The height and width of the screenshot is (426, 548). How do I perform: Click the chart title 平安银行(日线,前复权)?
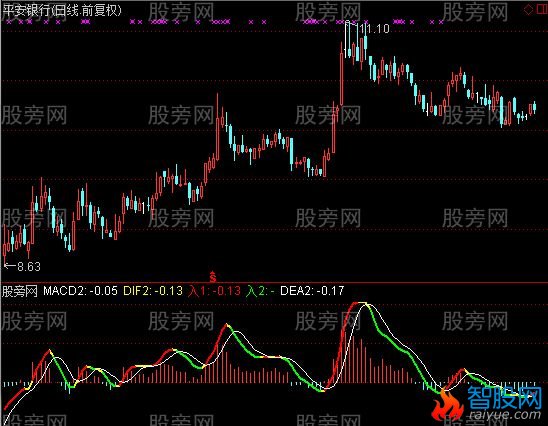point(62,10)
